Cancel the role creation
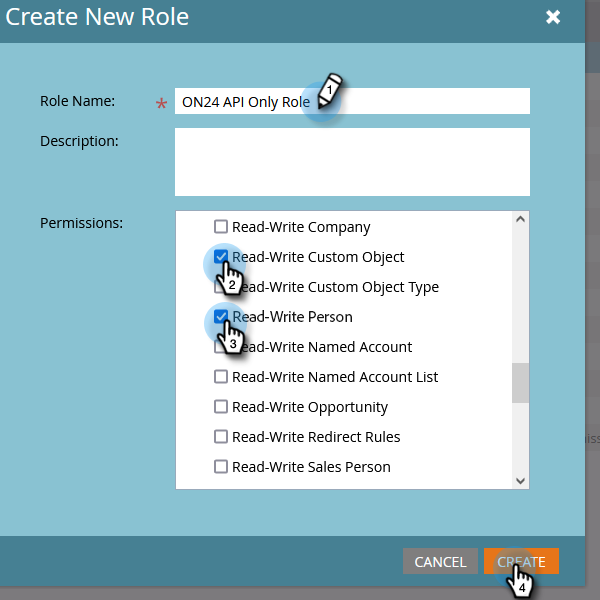The height and width of the screenshot is (600, 600). click(440, 561)
